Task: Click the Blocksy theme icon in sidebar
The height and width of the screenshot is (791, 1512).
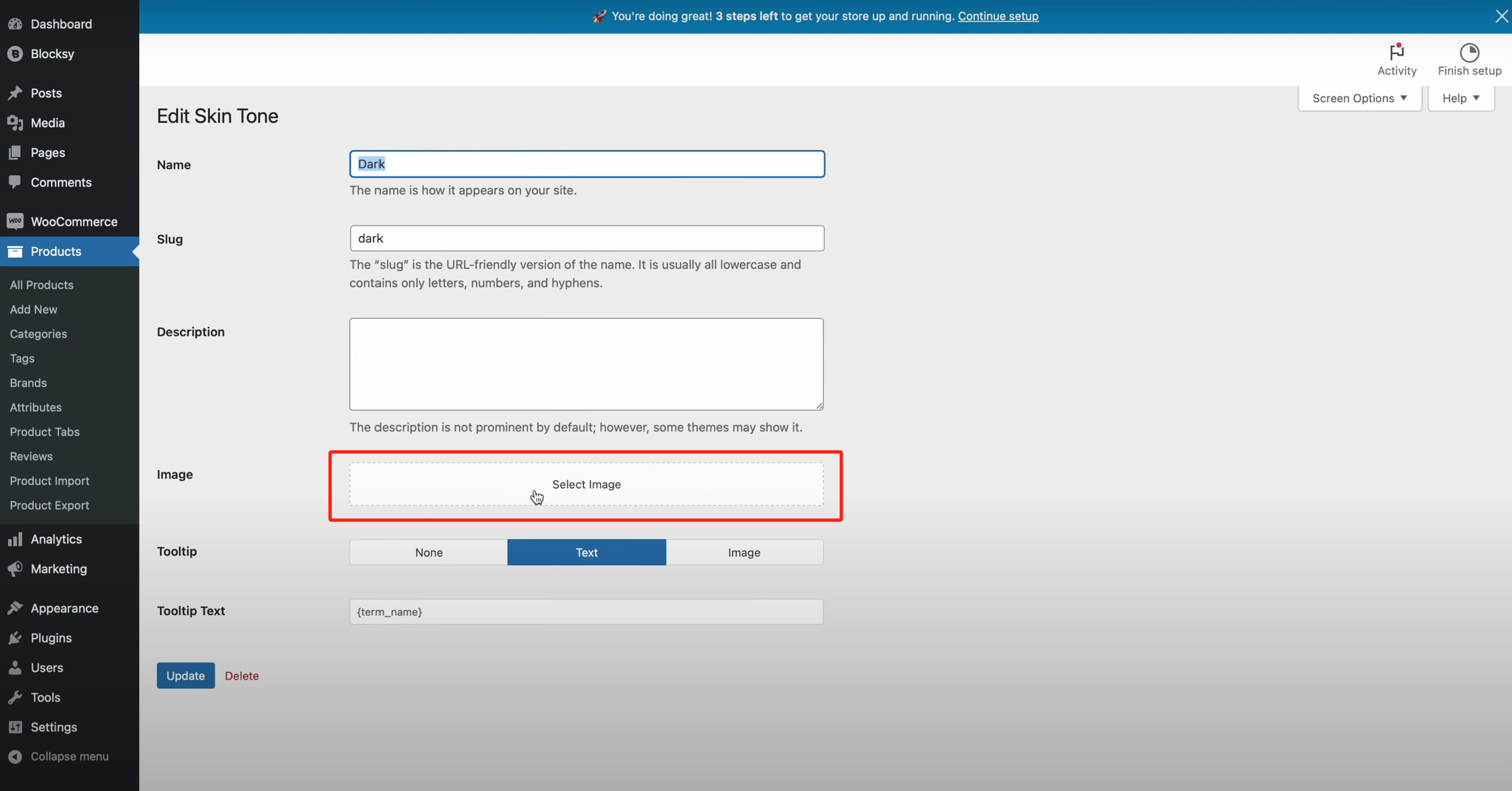Action: (15, 54)
